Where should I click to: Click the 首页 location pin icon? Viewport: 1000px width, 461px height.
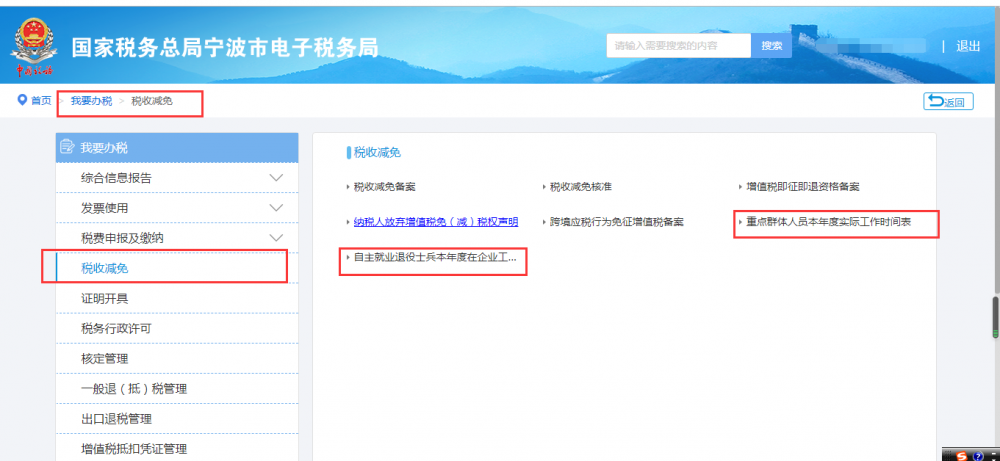21,101
